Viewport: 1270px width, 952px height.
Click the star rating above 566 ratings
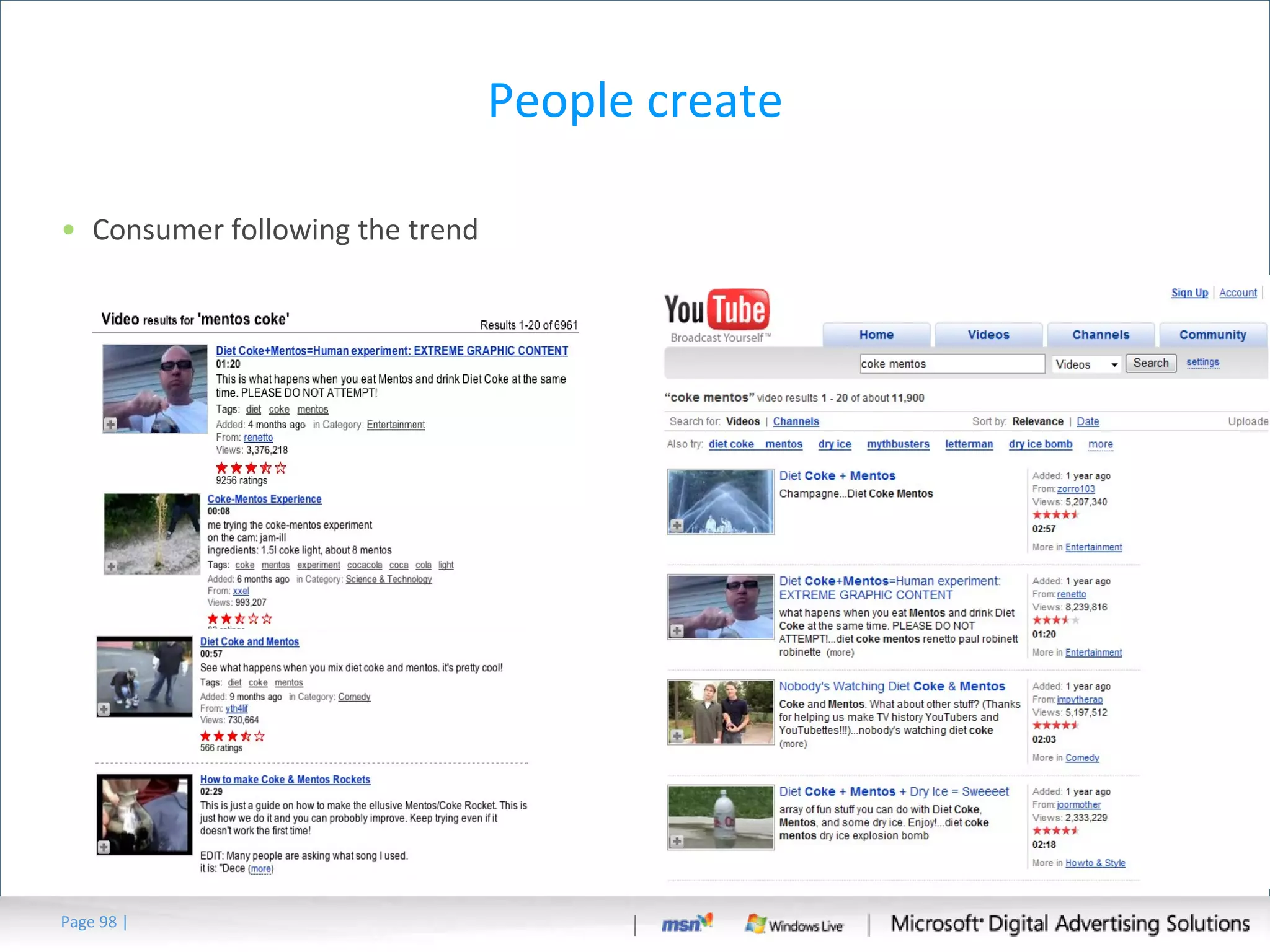(x=233, y=736)
